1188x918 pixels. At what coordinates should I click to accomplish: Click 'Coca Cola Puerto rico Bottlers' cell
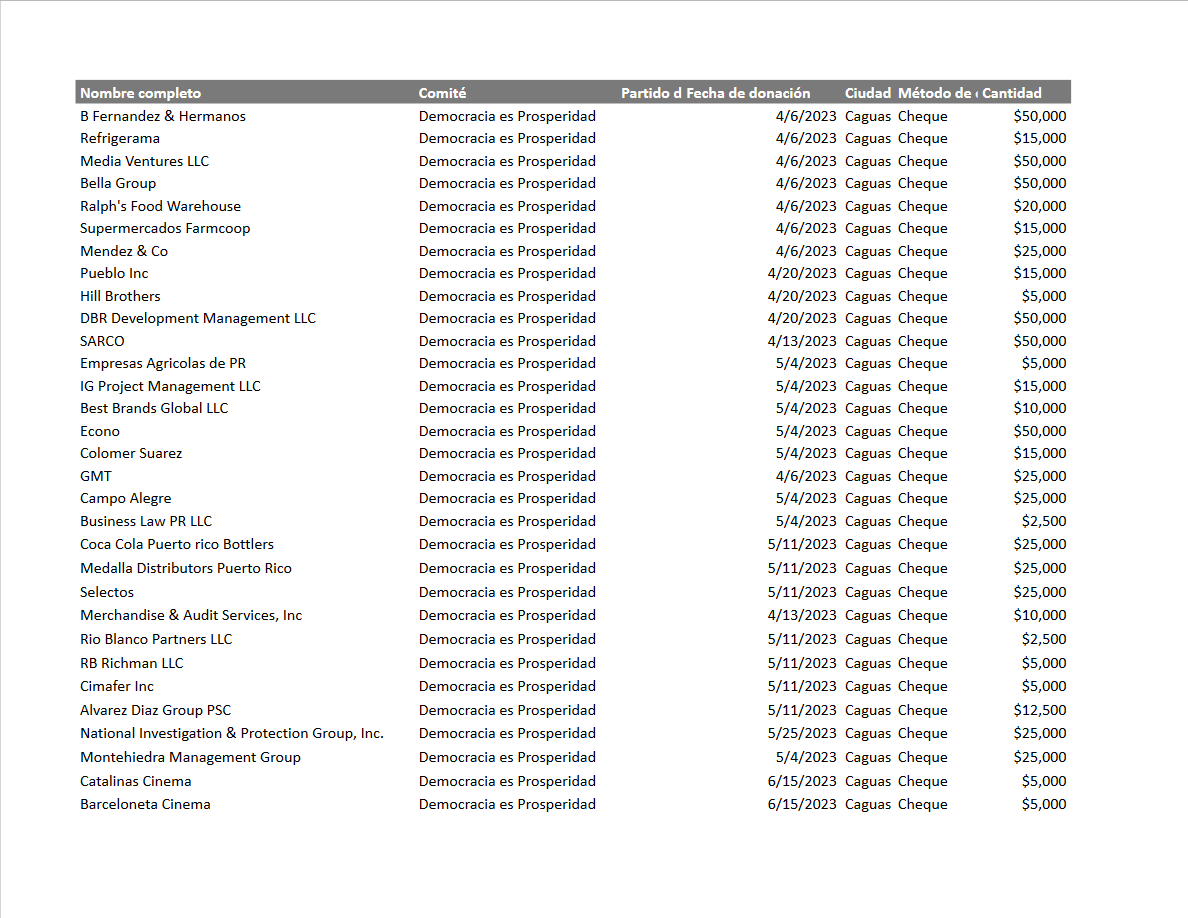[177, 544]
